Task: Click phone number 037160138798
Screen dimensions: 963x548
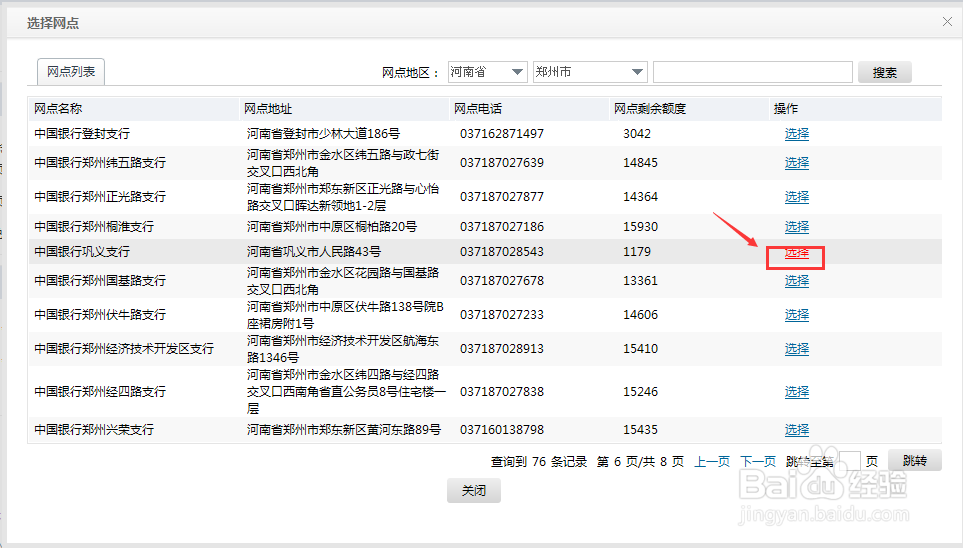Action: [502, 429]
